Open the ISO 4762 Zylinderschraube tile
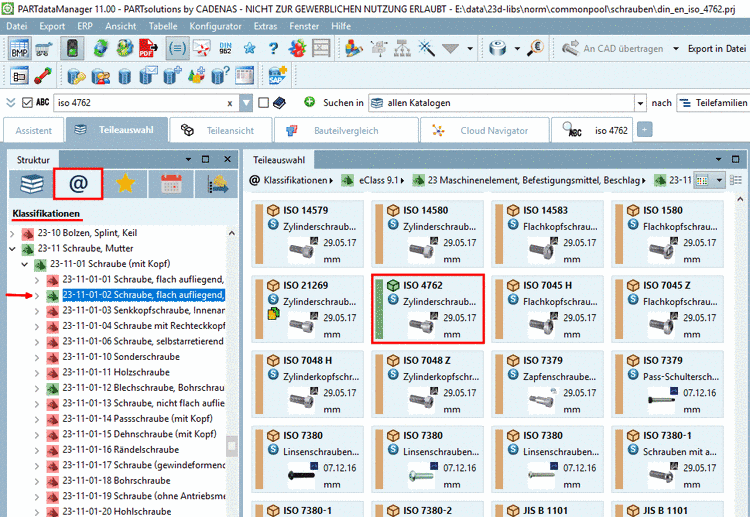Viewport: 750px width, 517px height. tap(428, 309)
